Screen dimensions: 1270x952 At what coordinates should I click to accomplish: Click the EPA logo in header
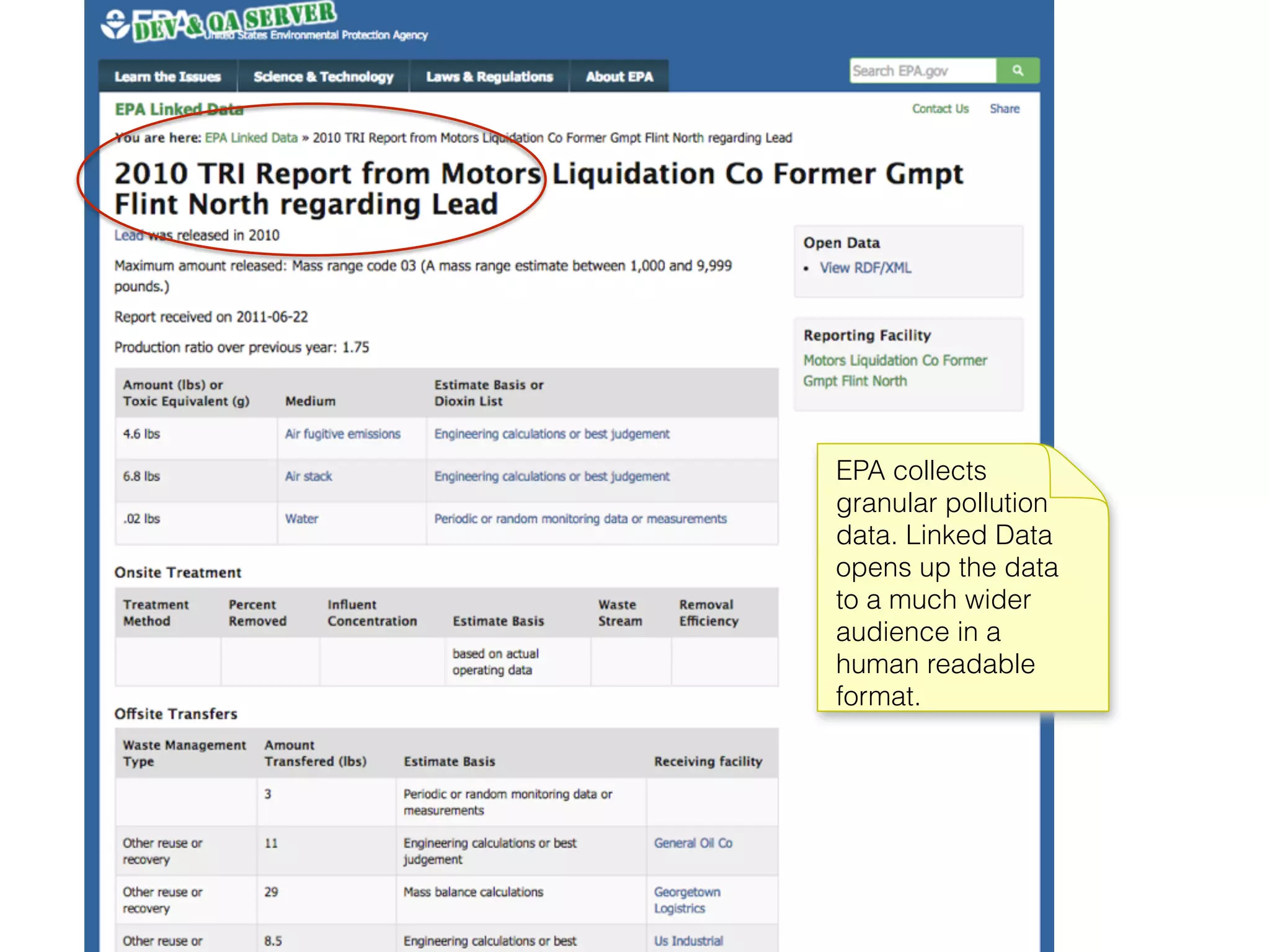pos(264,24)
